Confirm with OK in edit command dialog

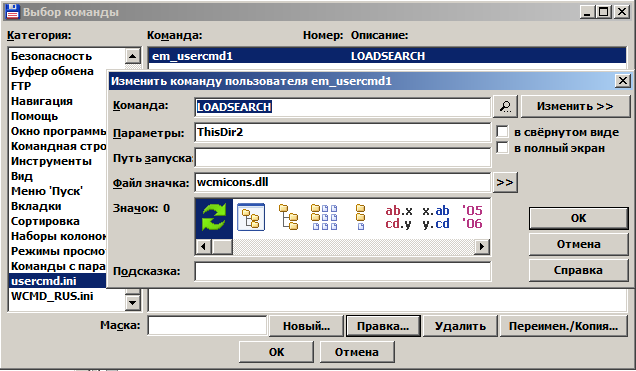point(578,218)
